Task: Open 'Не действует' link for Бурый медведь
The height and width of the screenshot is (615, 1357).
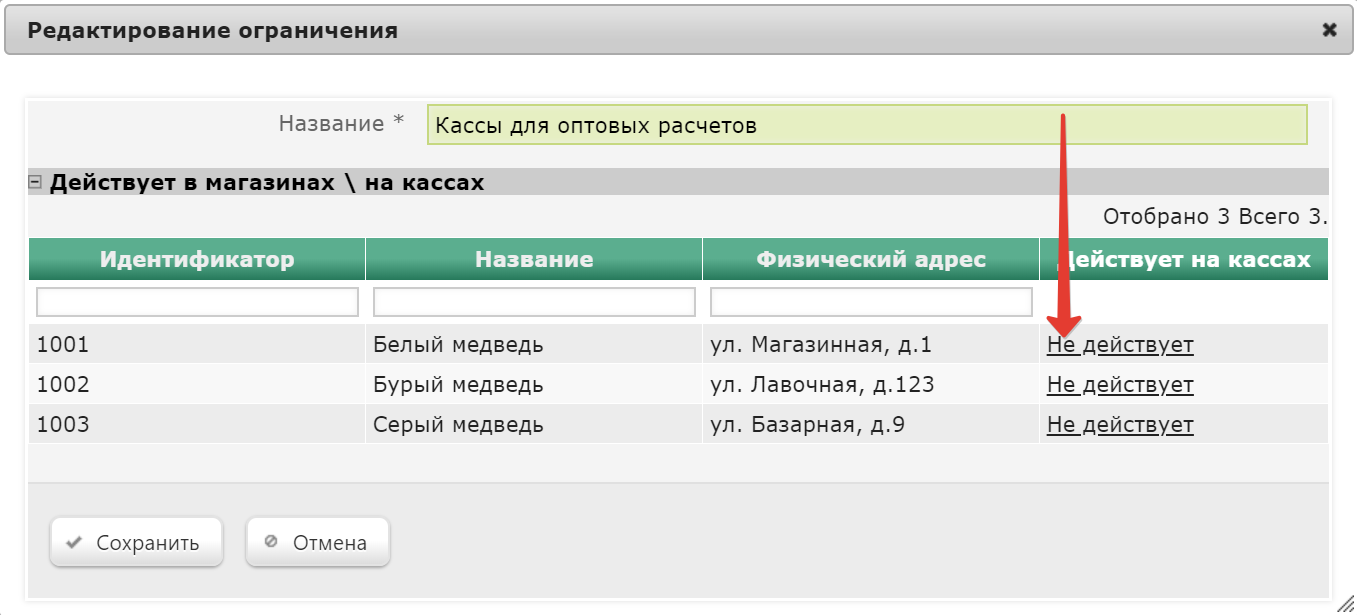Action: 1120,385
